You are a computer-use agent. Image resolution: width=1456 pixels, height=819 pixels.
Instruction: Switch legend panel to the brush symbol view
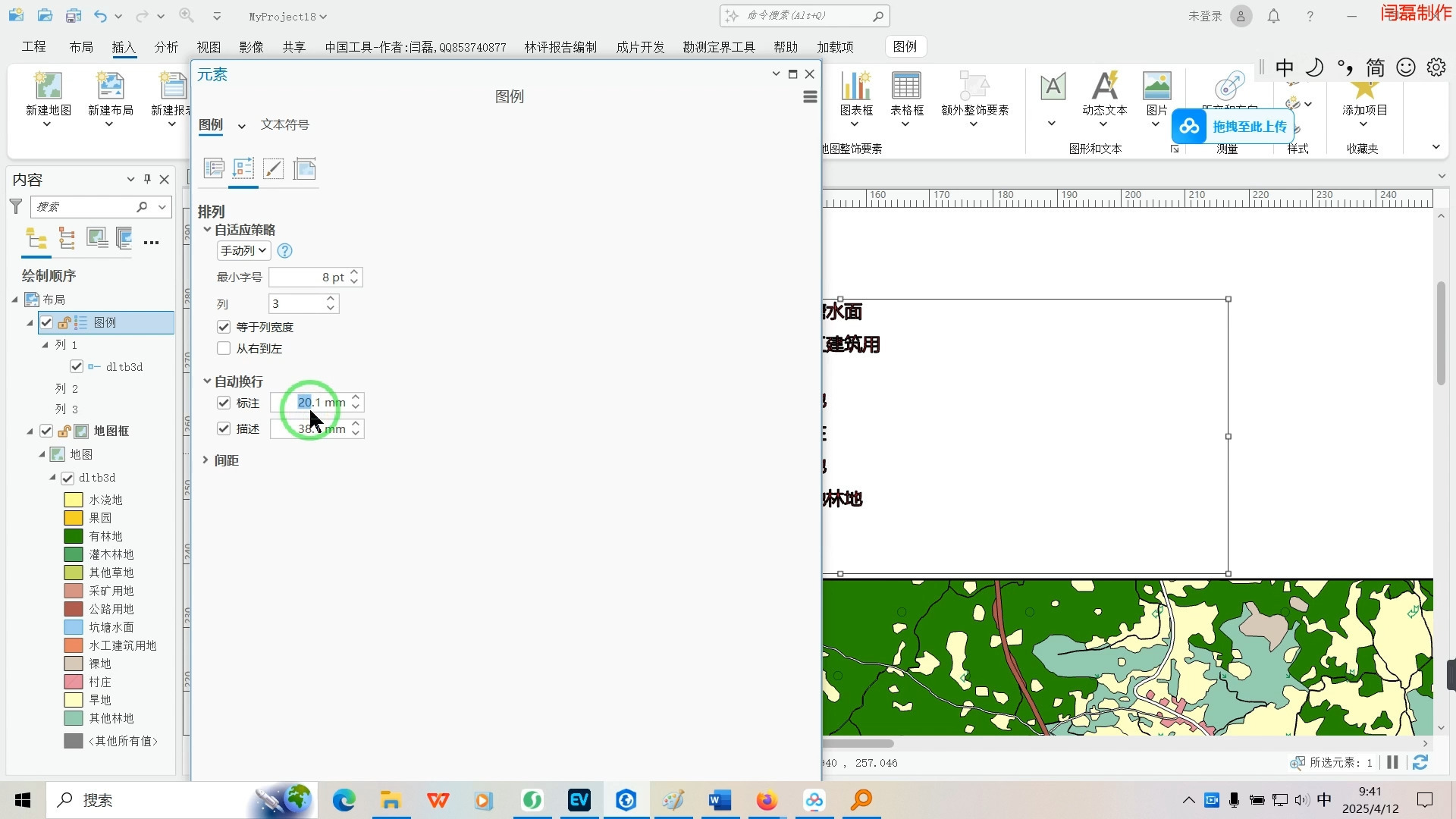(x=274, y=169)
